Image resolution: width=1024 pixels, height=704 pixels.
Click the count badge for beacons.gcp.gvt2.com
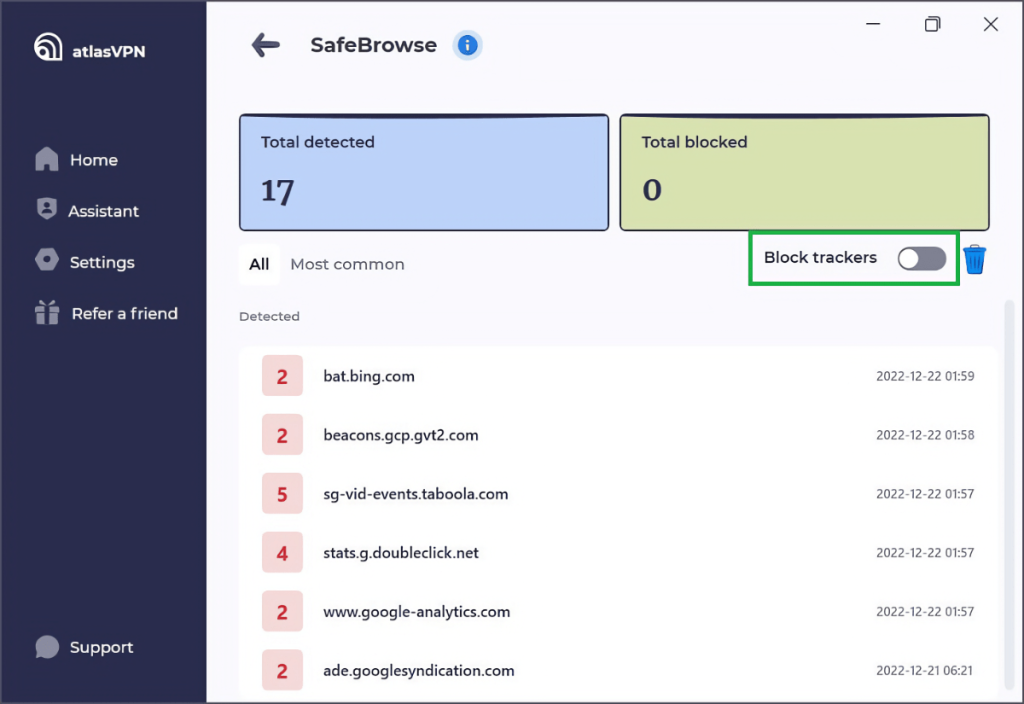(x=282, y=434)
